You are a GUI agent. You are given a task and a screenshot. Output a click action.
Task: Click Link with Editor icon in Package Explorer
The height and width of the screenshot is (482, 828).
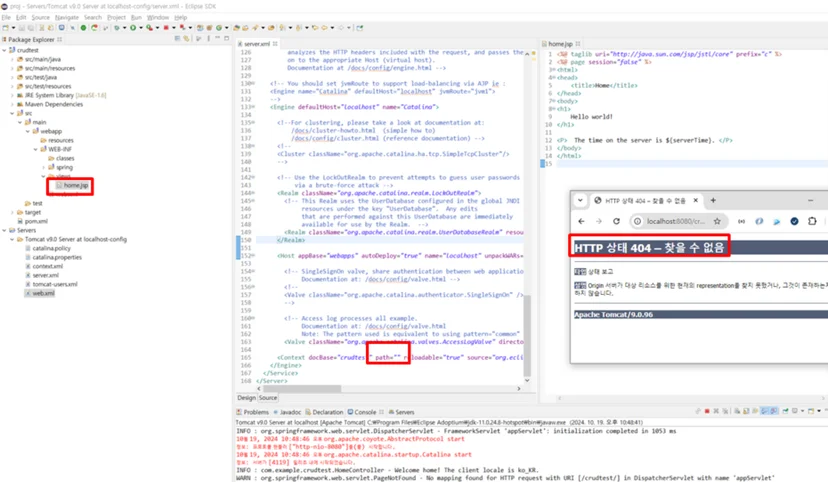click(186, 39)
